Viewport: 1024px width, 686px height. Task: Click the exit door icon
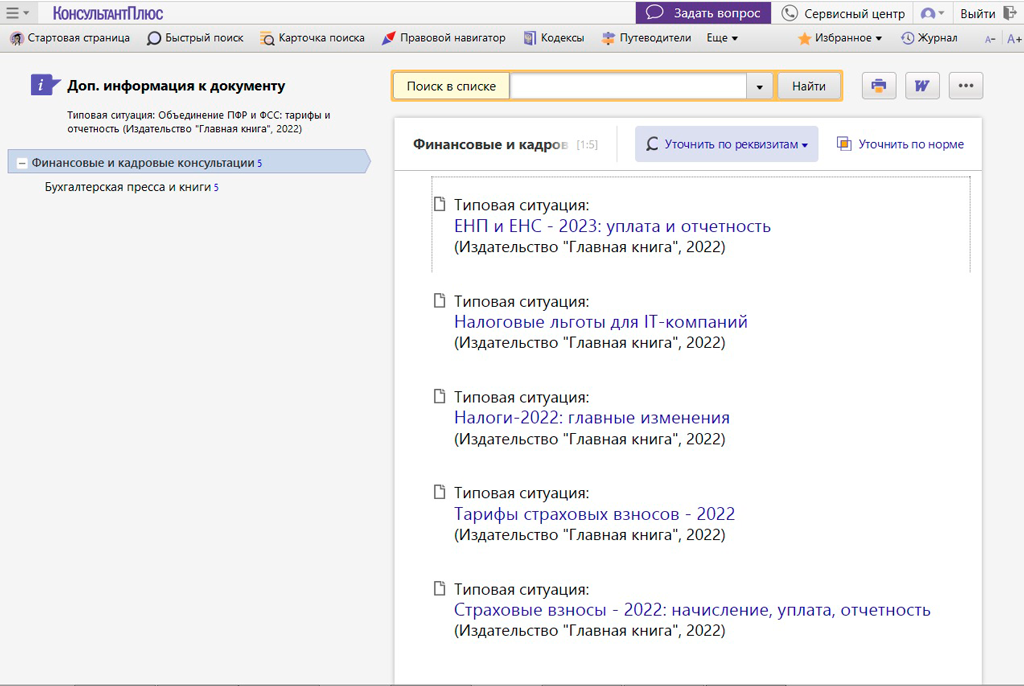click(x=1010, y=13)
